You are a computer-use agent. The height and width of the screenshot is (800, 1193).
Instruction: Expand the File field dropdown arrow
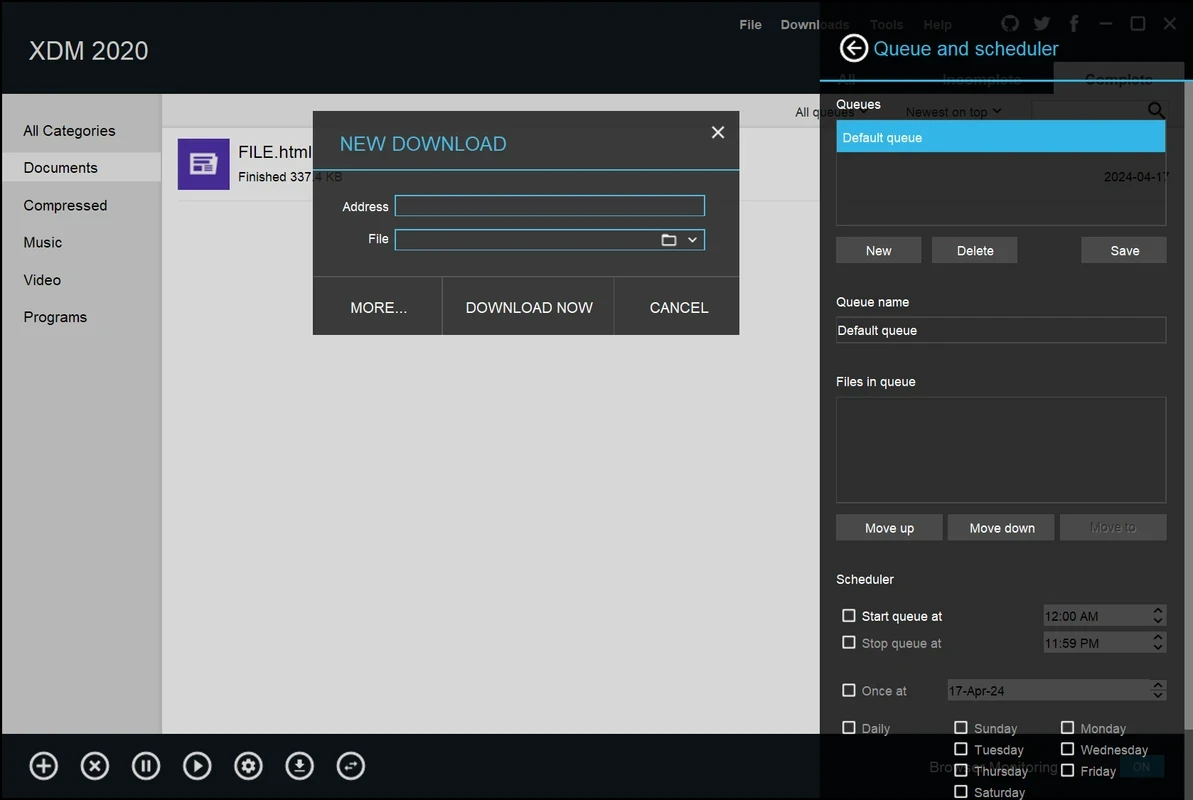692,240
